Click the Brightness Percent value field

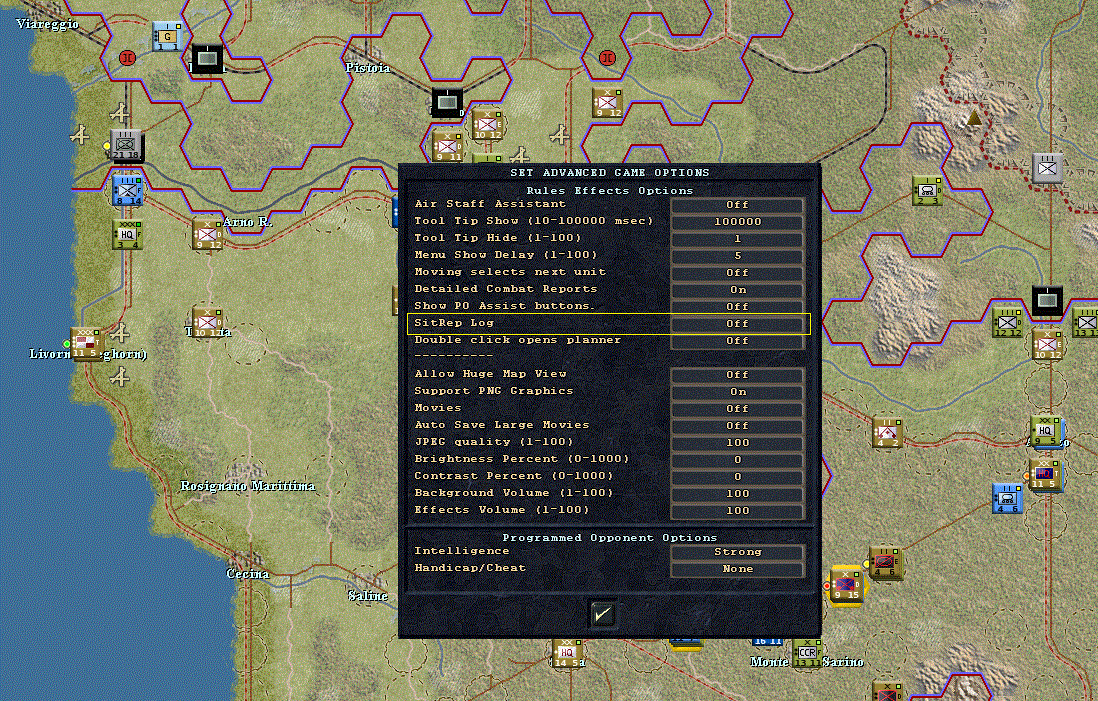737,459
